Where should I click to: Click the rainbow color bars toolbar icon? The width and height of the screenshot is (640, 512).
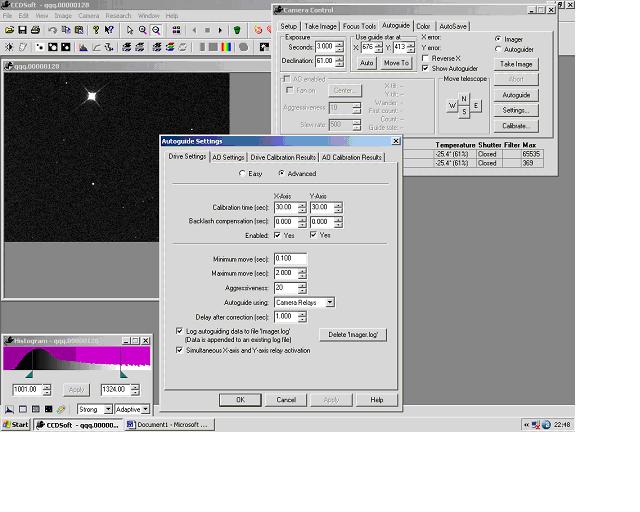[226, 47]
